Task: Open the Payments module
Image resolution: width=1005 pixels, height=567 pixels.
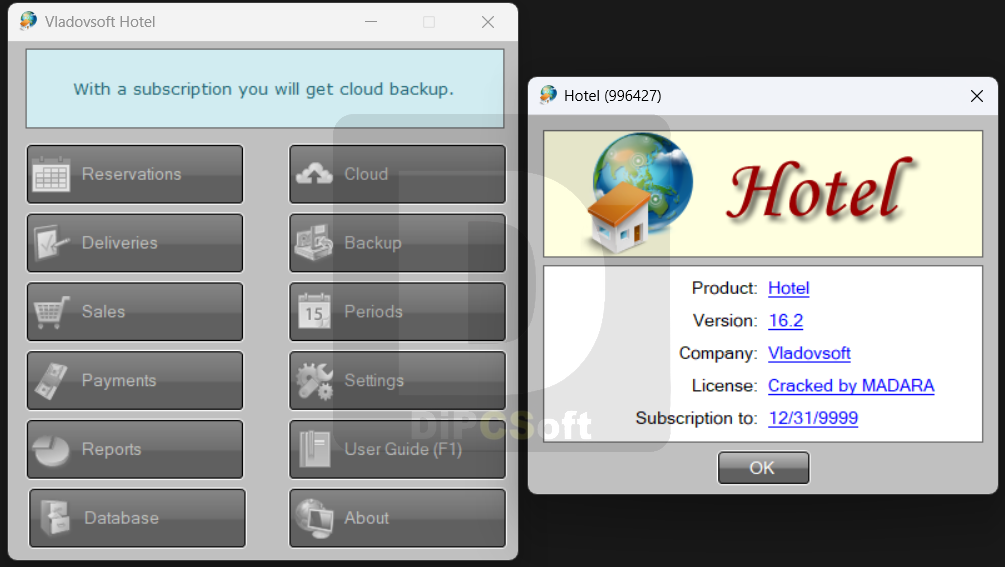Action: (135, 381)
